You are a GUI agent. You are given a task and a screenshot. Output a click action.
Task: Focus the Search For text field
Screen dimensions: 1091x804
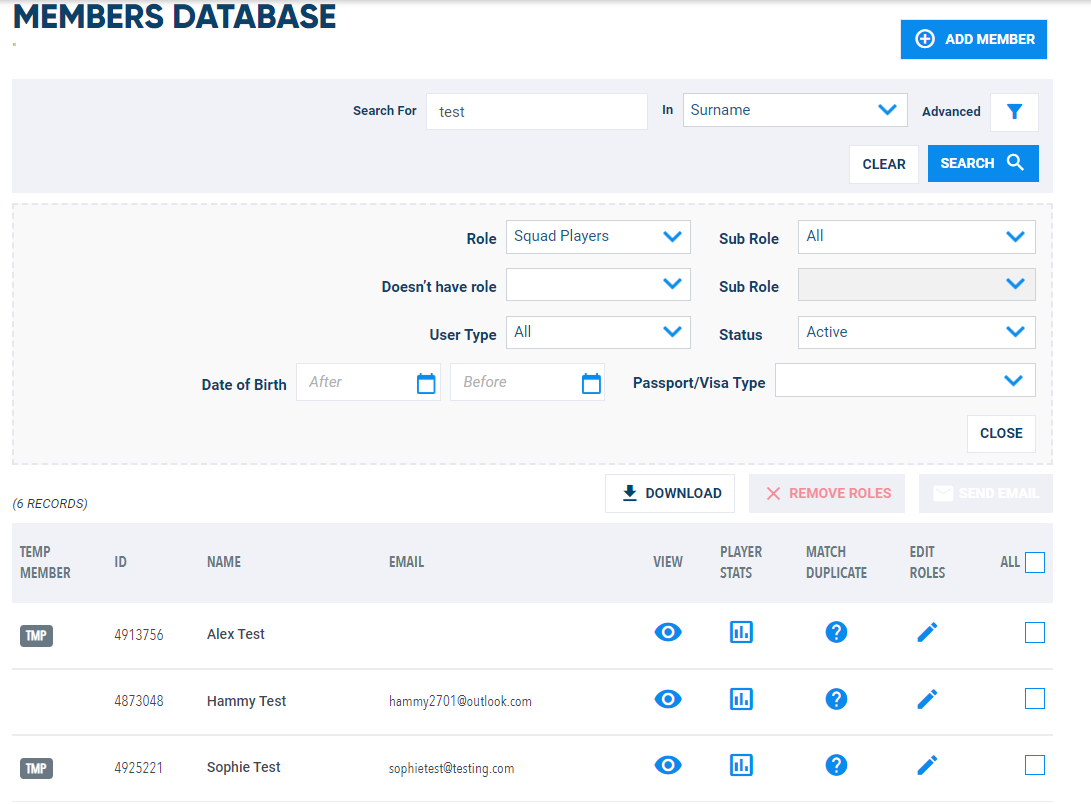click(x=536, y=111)
